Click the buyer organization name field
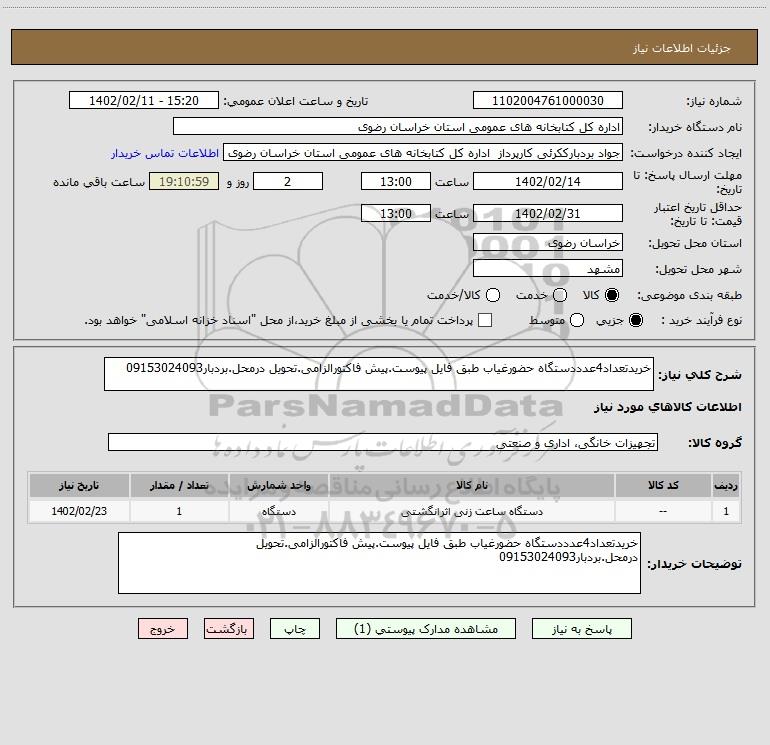 (x=398, y=126)
